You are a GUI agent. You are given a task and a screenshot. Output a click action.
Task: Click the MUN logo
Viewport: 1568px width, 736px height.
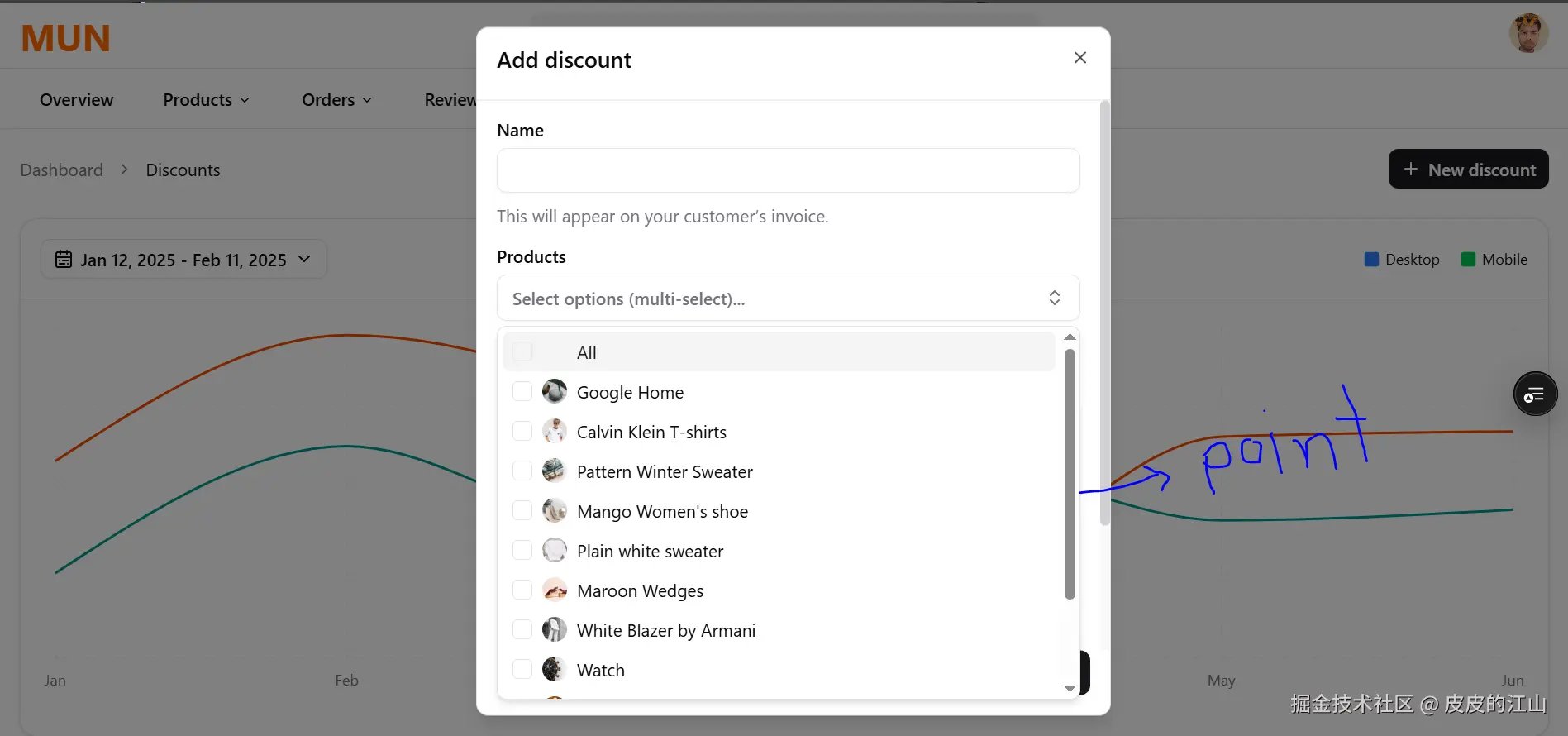pyautogui.click(x=65, y=38)
